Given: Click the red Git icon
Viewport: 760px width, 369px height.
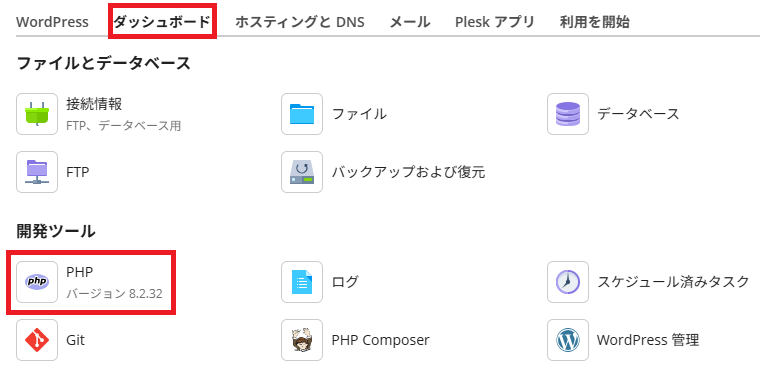Looking at the screenshot, I should [37, 340].
